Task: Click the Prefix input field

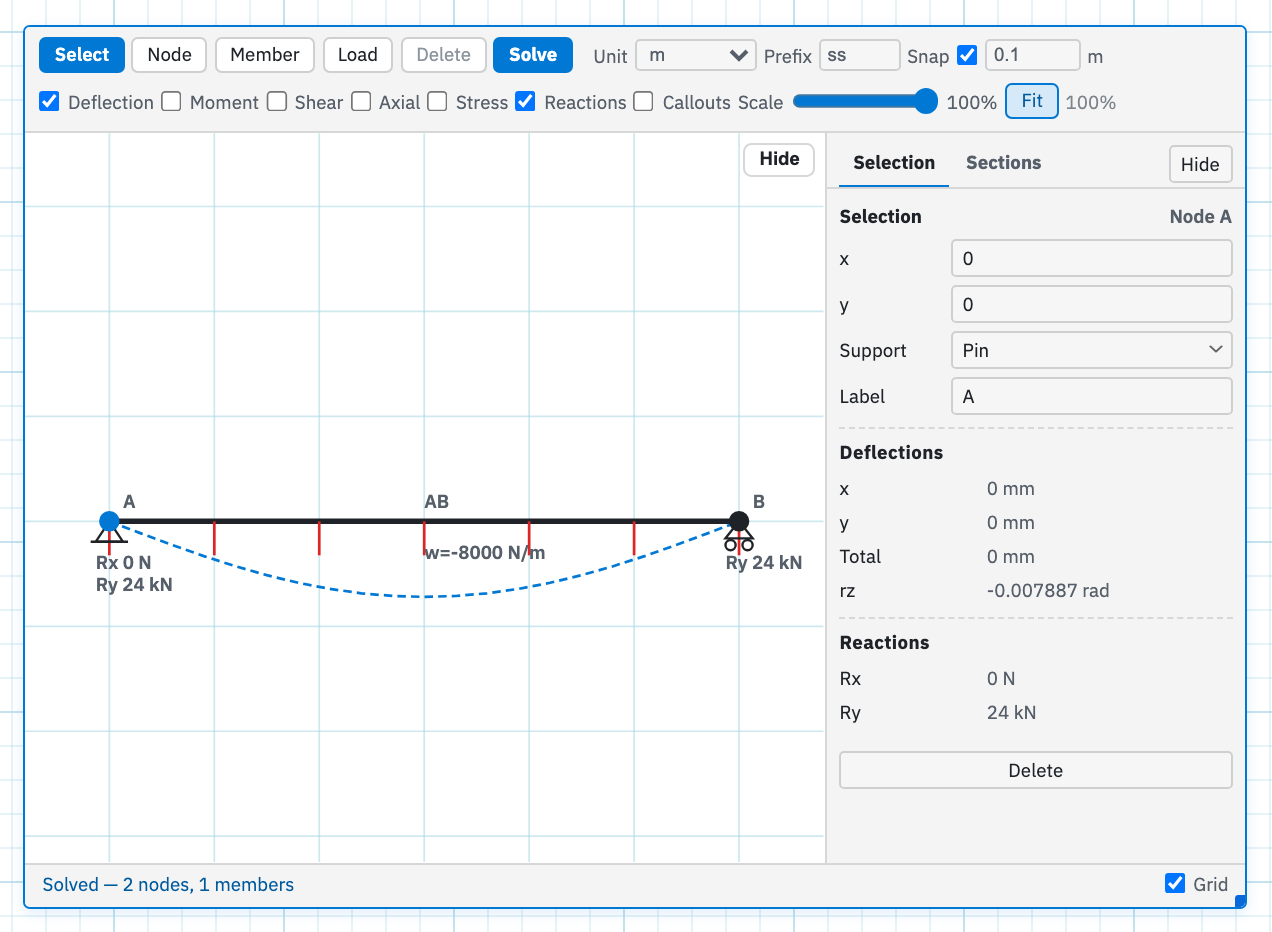Action: (859, 55)
